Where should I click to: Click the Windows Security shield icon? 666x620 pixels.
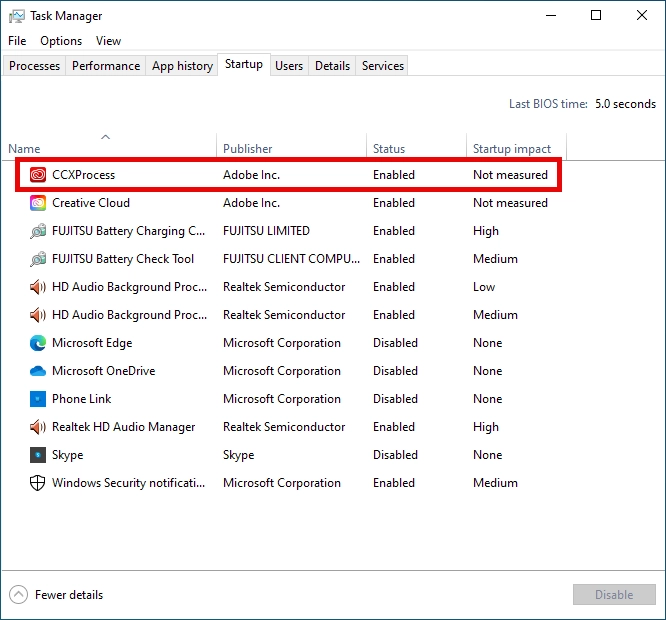click(38, 483)
